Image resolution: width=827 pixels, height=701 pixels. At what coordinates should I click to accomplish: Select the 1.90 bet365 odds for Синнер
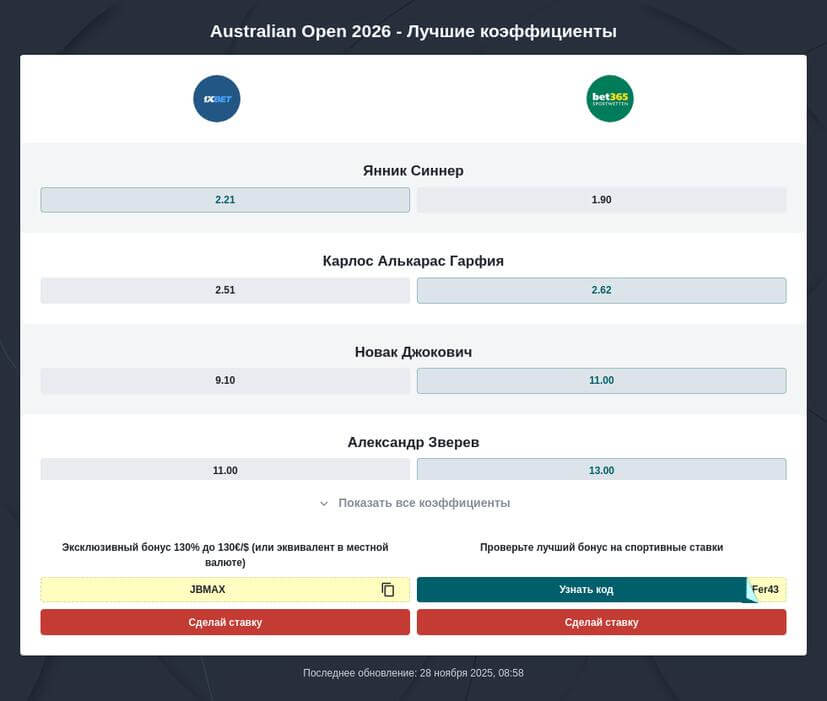point(601,199)
